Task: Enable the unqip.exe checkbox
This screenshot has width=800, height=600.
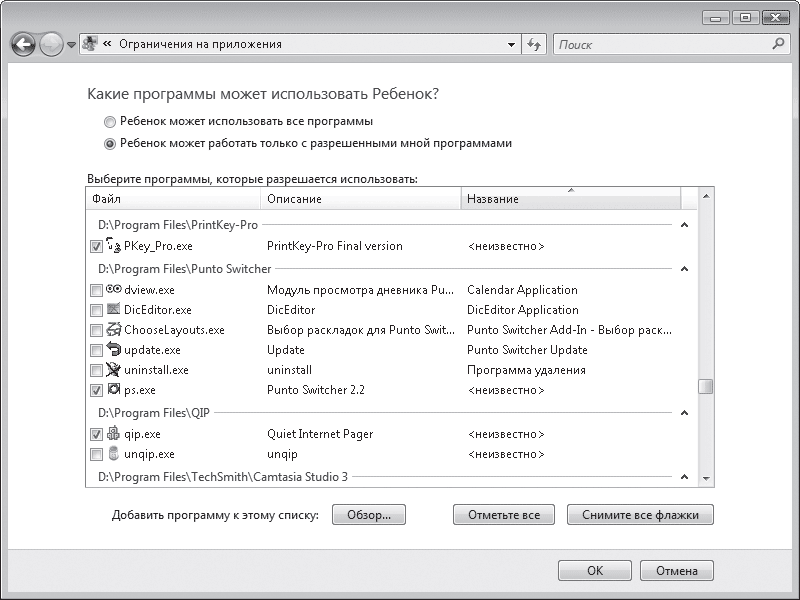Action: (96, 454)
